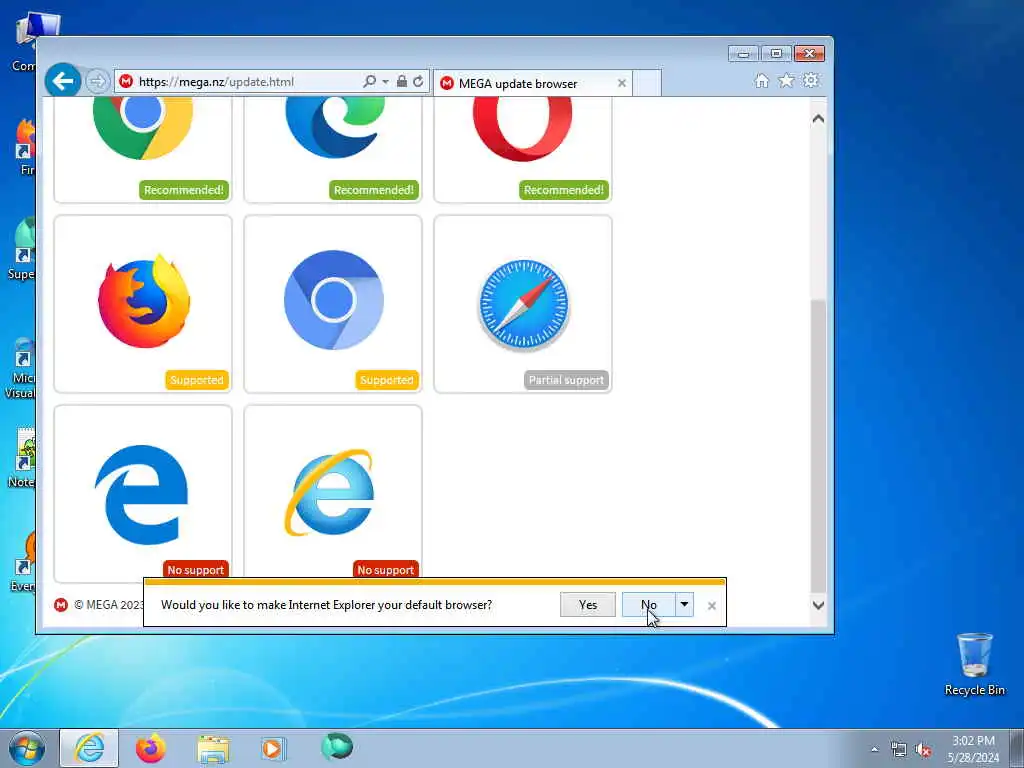Click the Opera browser logo

coord(522,127)
